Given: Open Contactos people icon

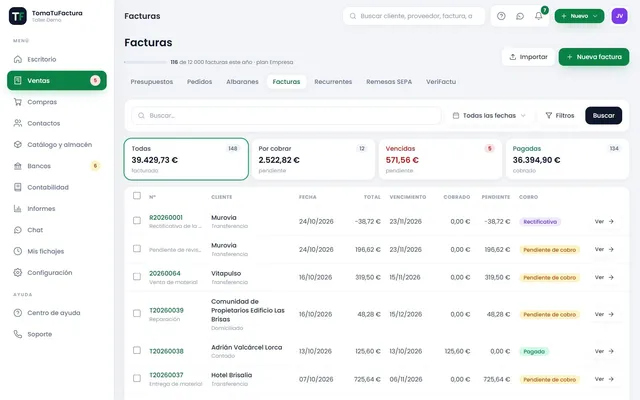Looking at the screenshot, I should pos(18,123).
